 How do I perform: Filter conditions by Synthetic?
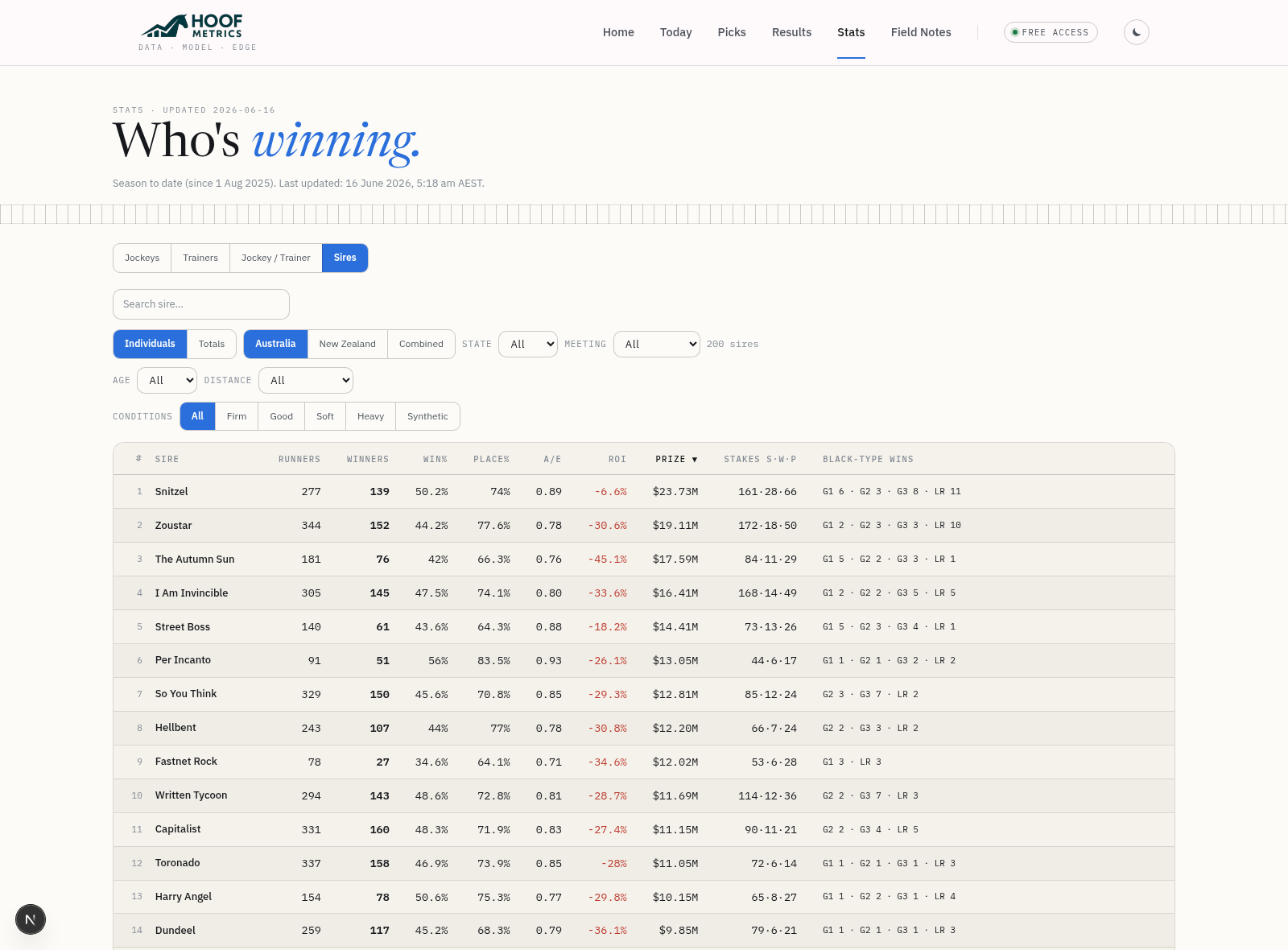[427, 416]
